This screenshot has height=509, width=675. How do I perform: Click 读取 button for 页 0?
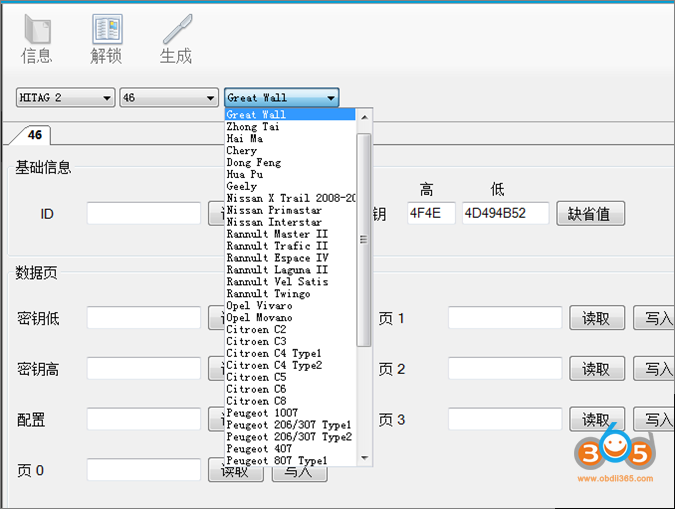[x=236, y=474]
